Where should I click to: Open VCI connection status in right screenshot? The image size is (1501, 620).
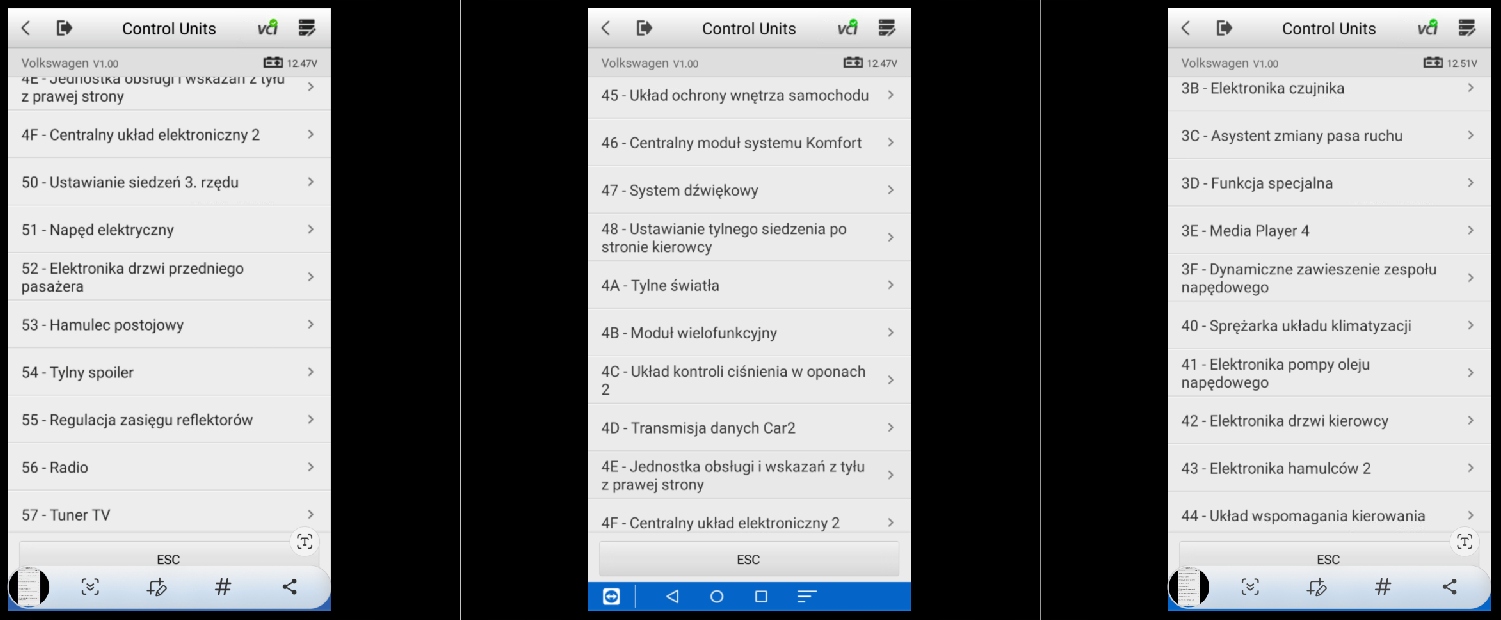[1427, 28]
